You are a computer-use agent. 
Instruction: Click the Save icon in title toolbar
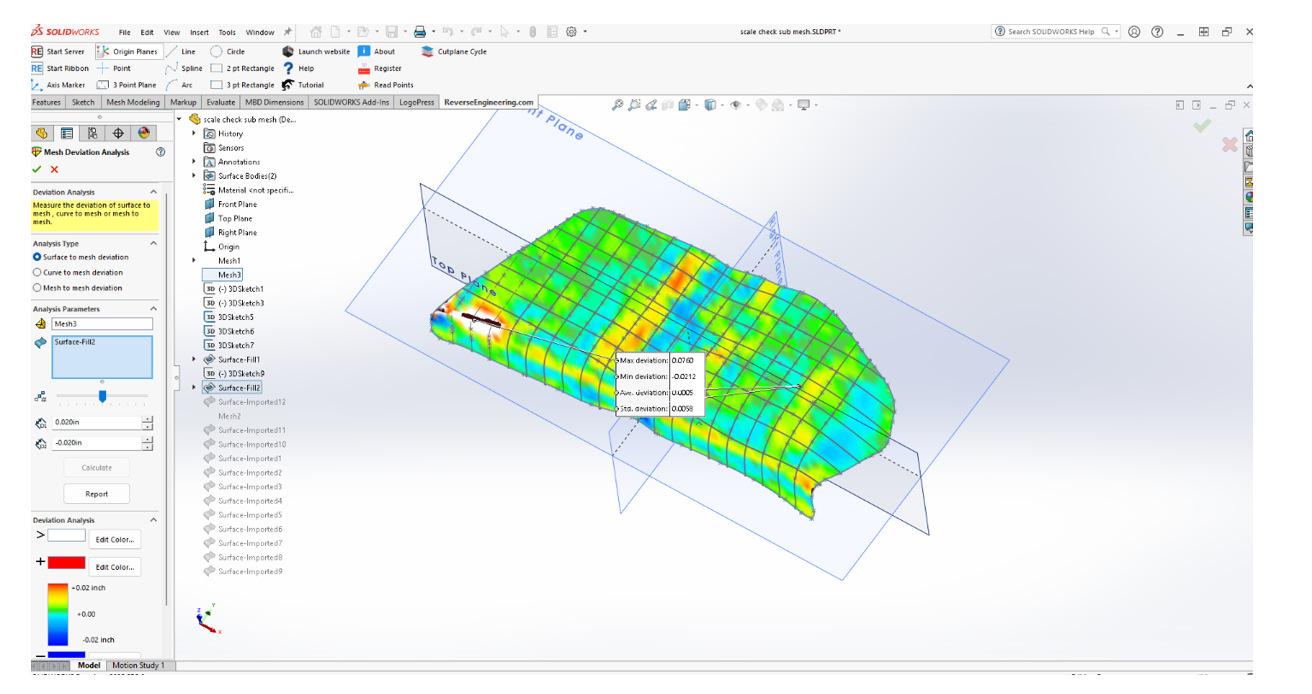tap(391, 32)
